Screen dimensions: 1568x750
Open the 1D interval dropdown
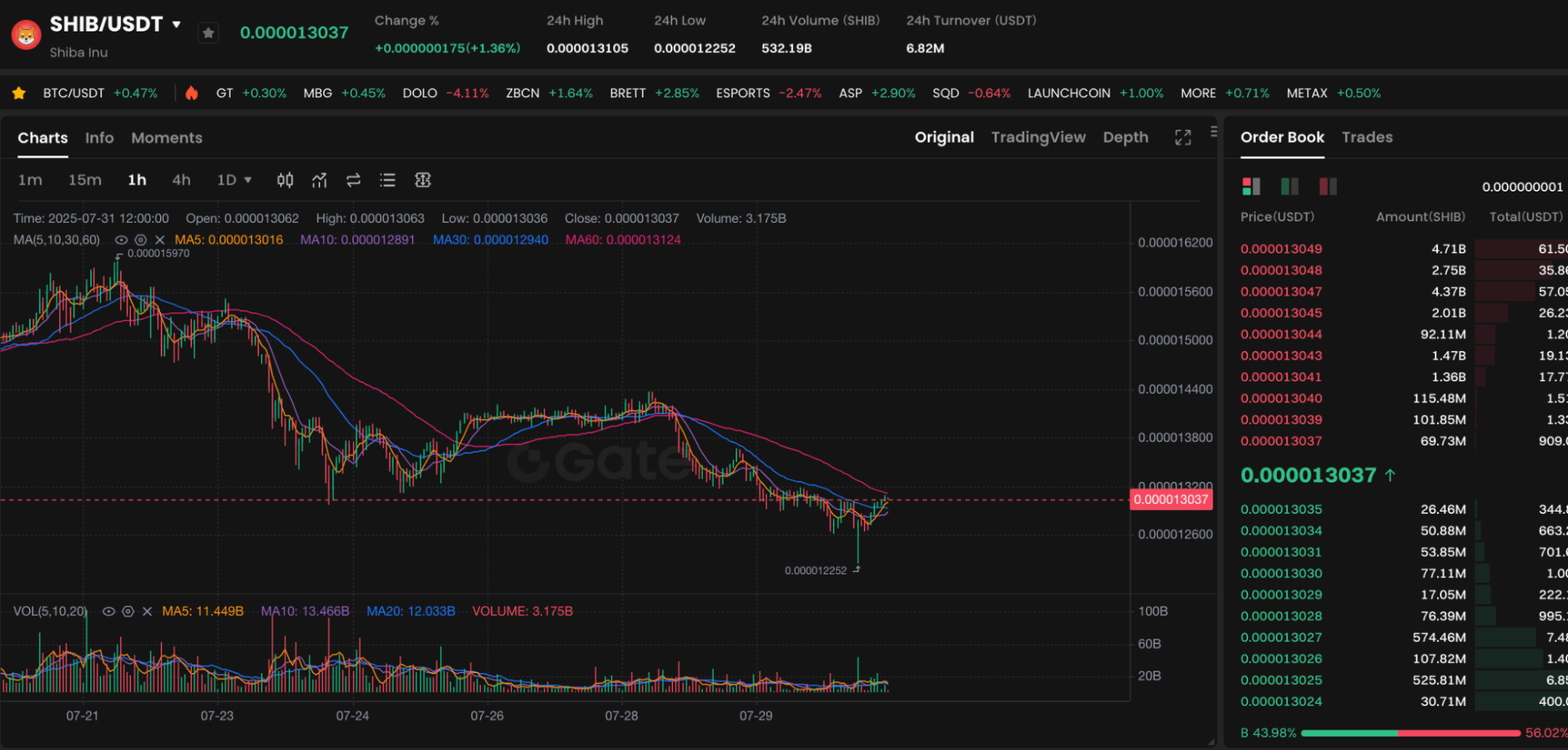click(234, 180)
